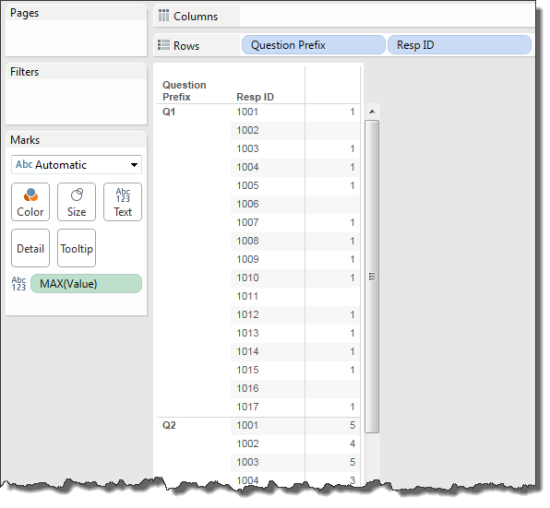Click the Columns shelf grid icon
The height and width of the screenshot is (508, 550).
pos(163,15)
